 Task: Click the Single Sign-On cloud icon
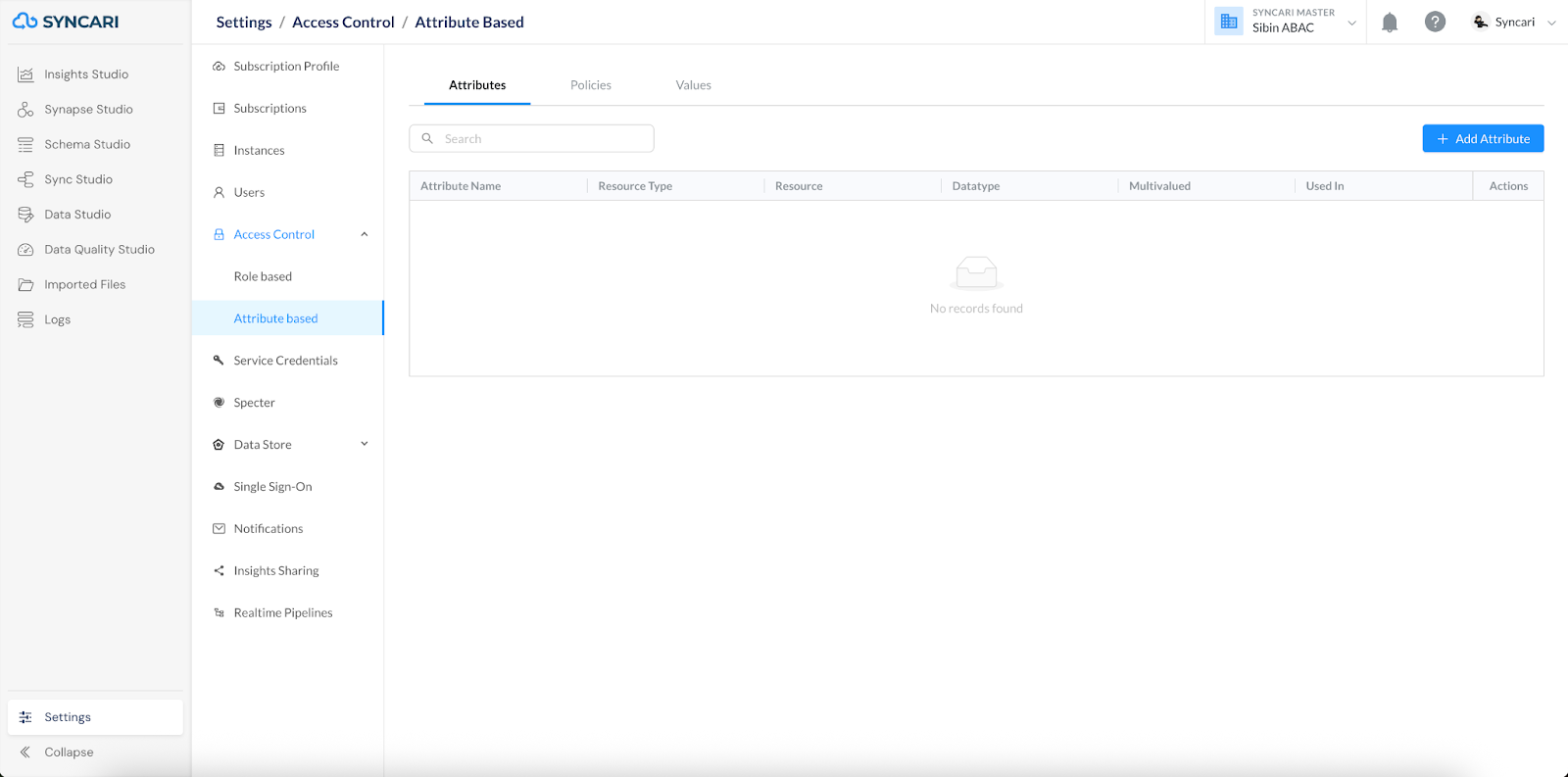click(x=219, y=487)
